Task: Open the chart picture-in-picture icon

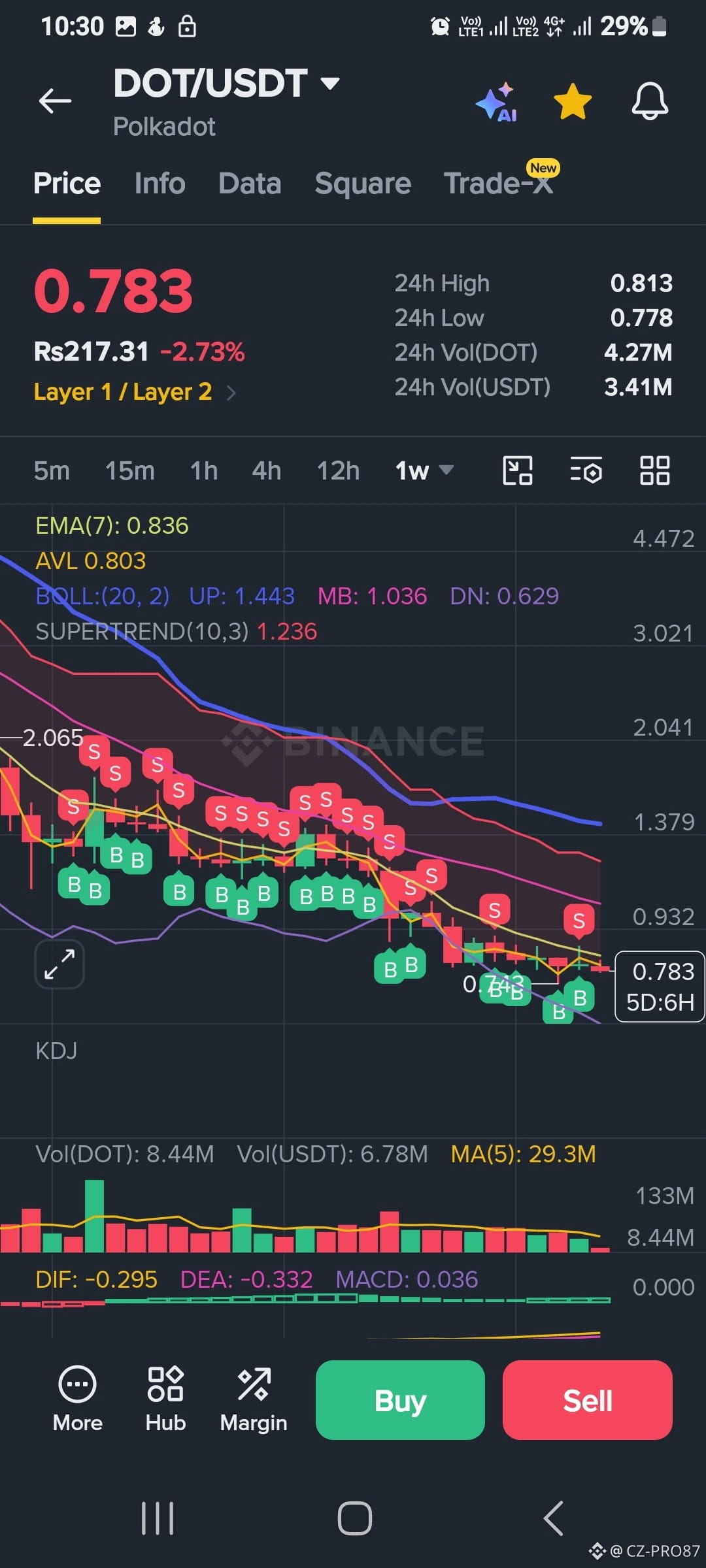Action: click(518, 470)
